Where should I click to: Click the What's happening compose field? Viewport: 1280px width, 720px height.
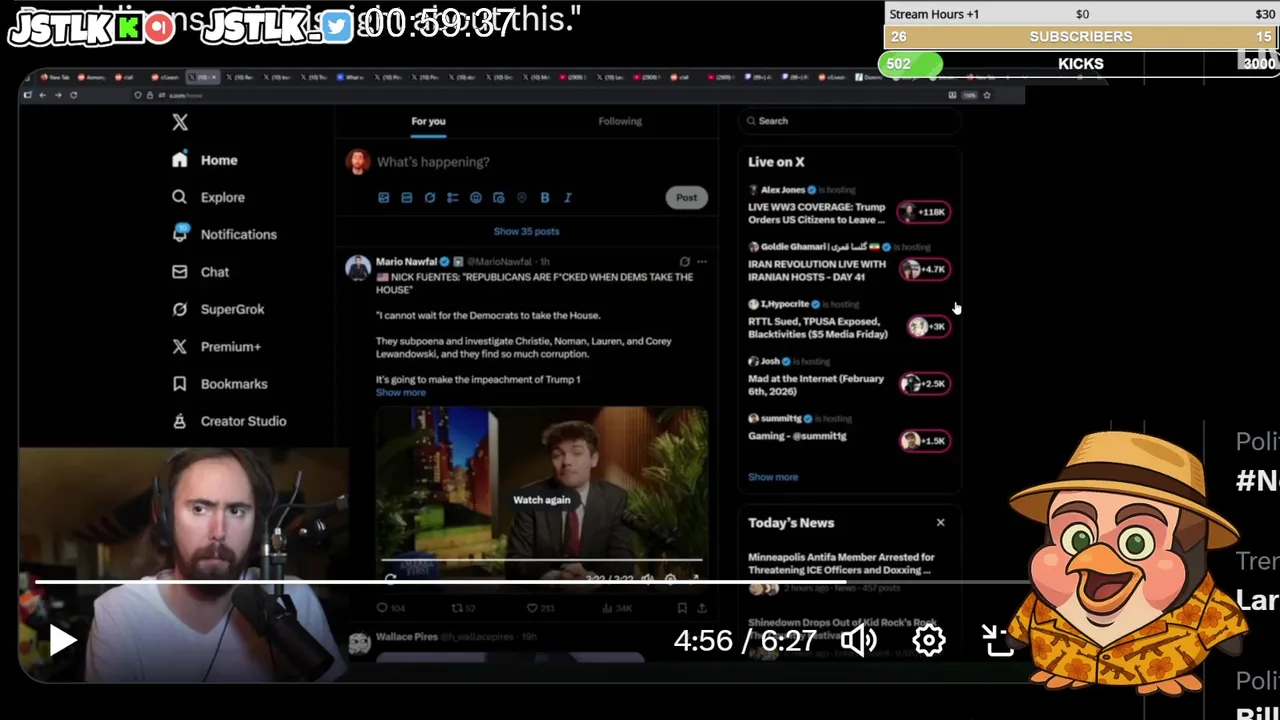pos(433,162)
